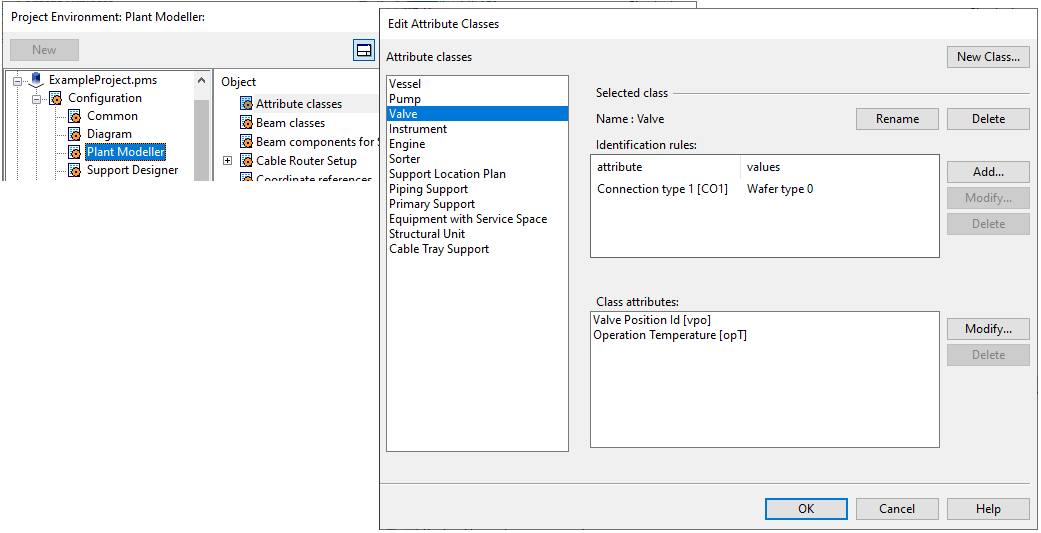Rename the selected Valve class

coord(897,119)
